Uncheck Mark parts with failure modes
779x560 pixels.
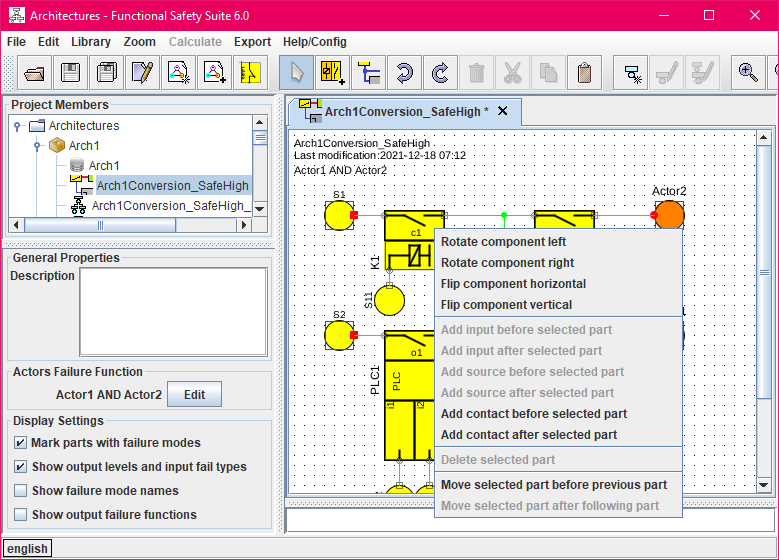point(20,443)
